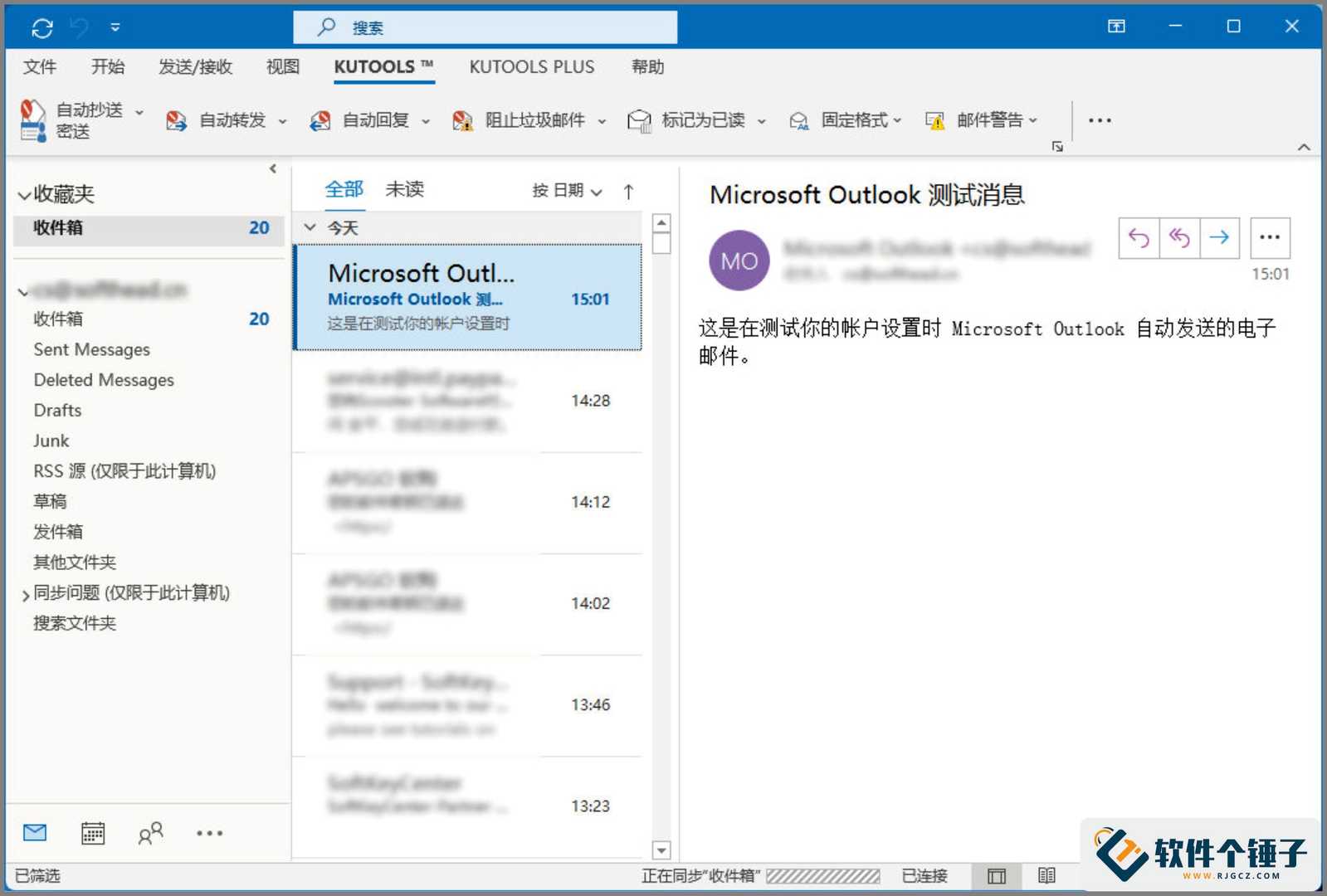Open the 其他文件夹 folder
The width and height of the screenshot is (1327, 896).
point(75,562)
